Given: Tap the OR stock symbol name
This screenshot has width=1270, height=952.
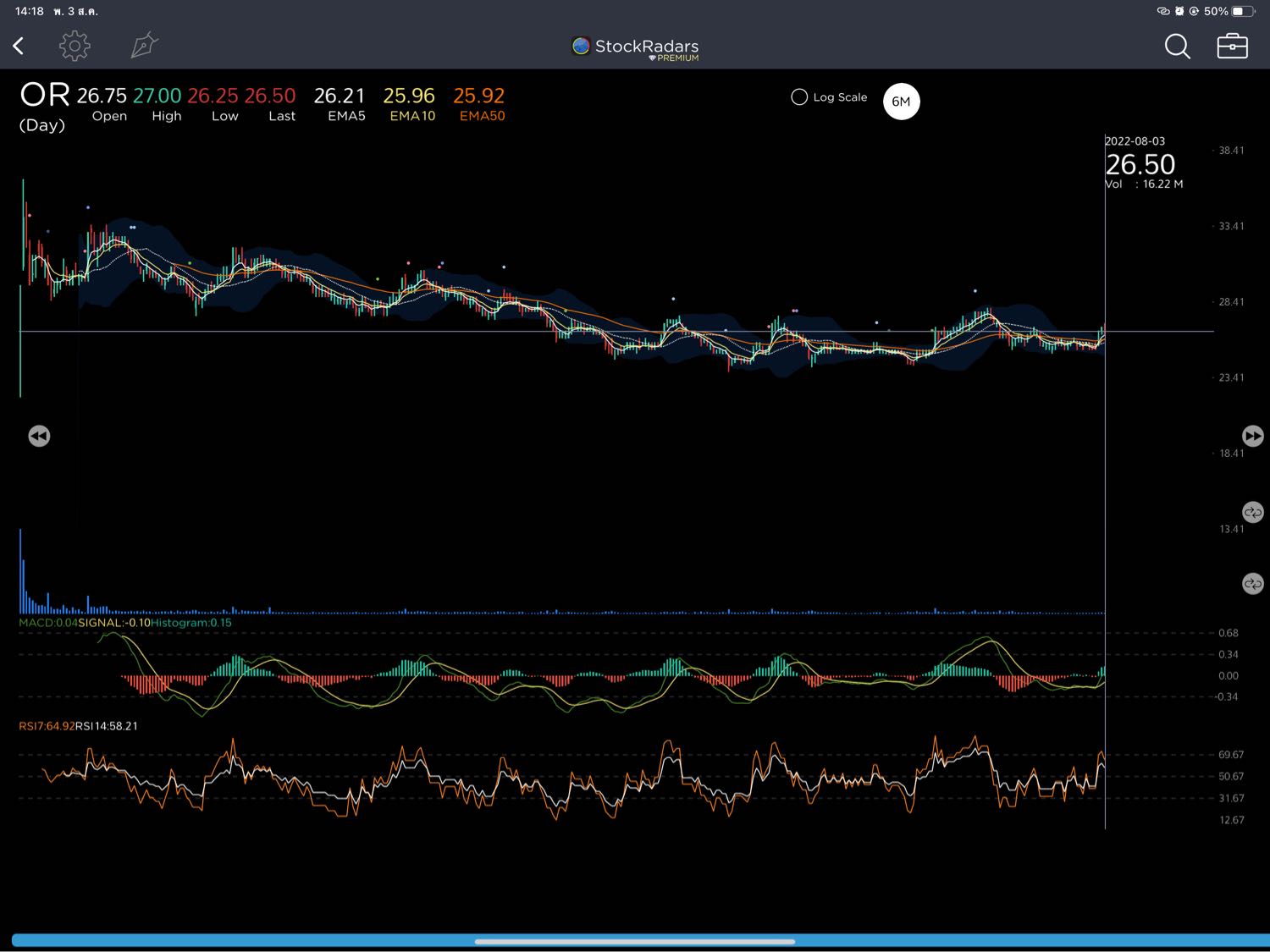Looking at the screenshot, I should click(45, 96).
